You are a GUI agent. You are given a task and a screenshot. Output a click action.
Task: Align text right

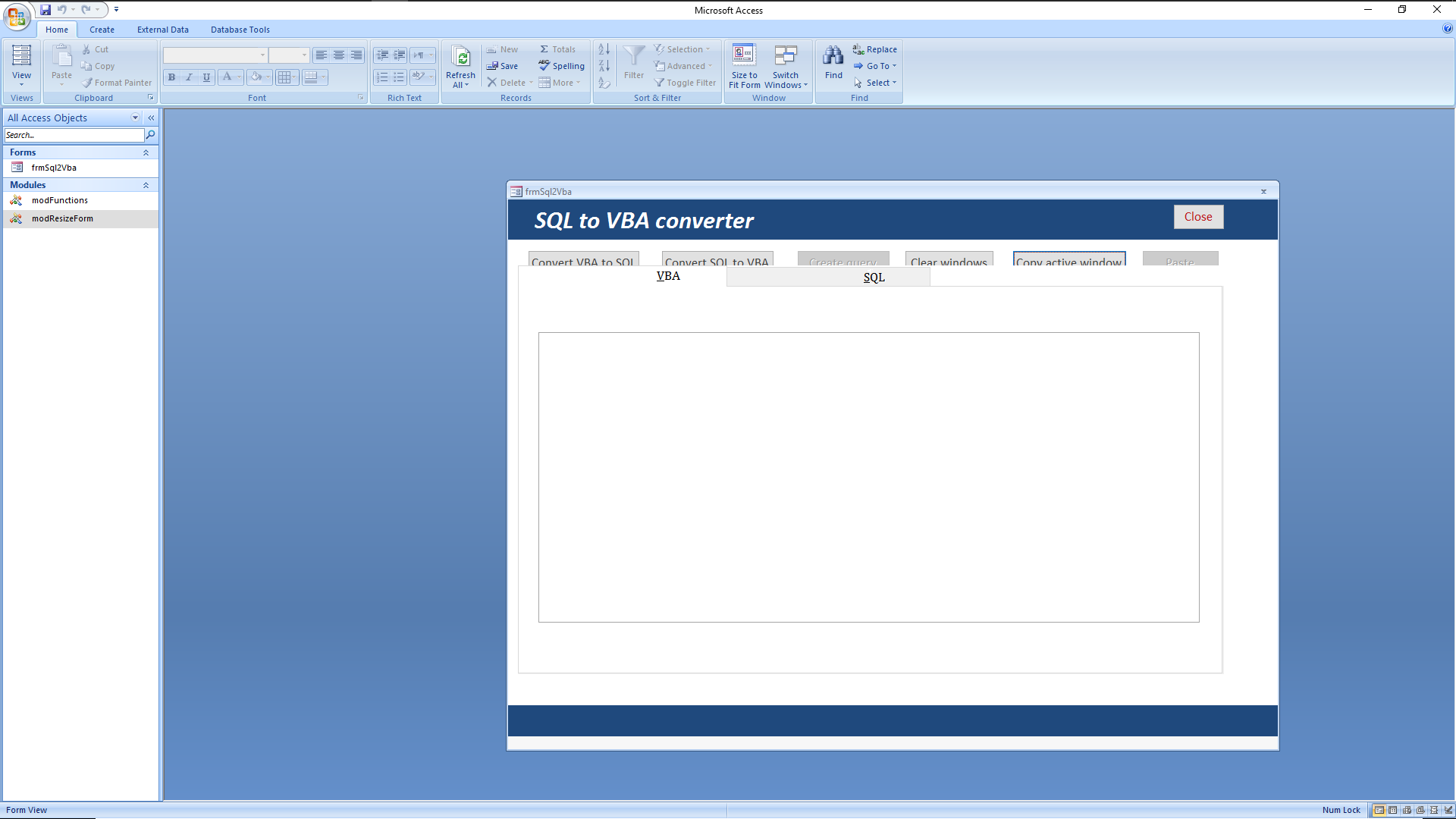(x=356, y=55)
